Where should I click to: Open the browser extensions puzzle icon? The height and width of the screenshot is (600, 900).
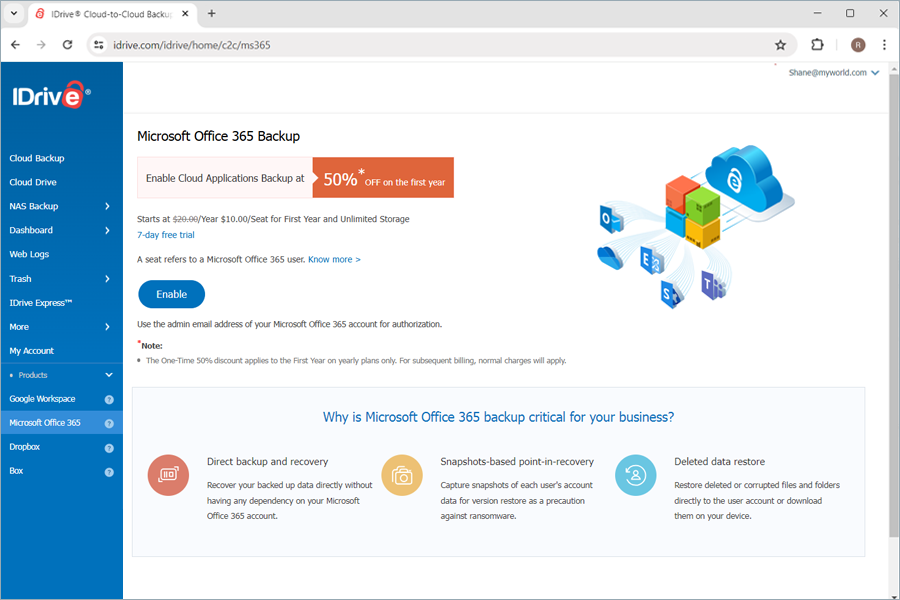point(817,45)
